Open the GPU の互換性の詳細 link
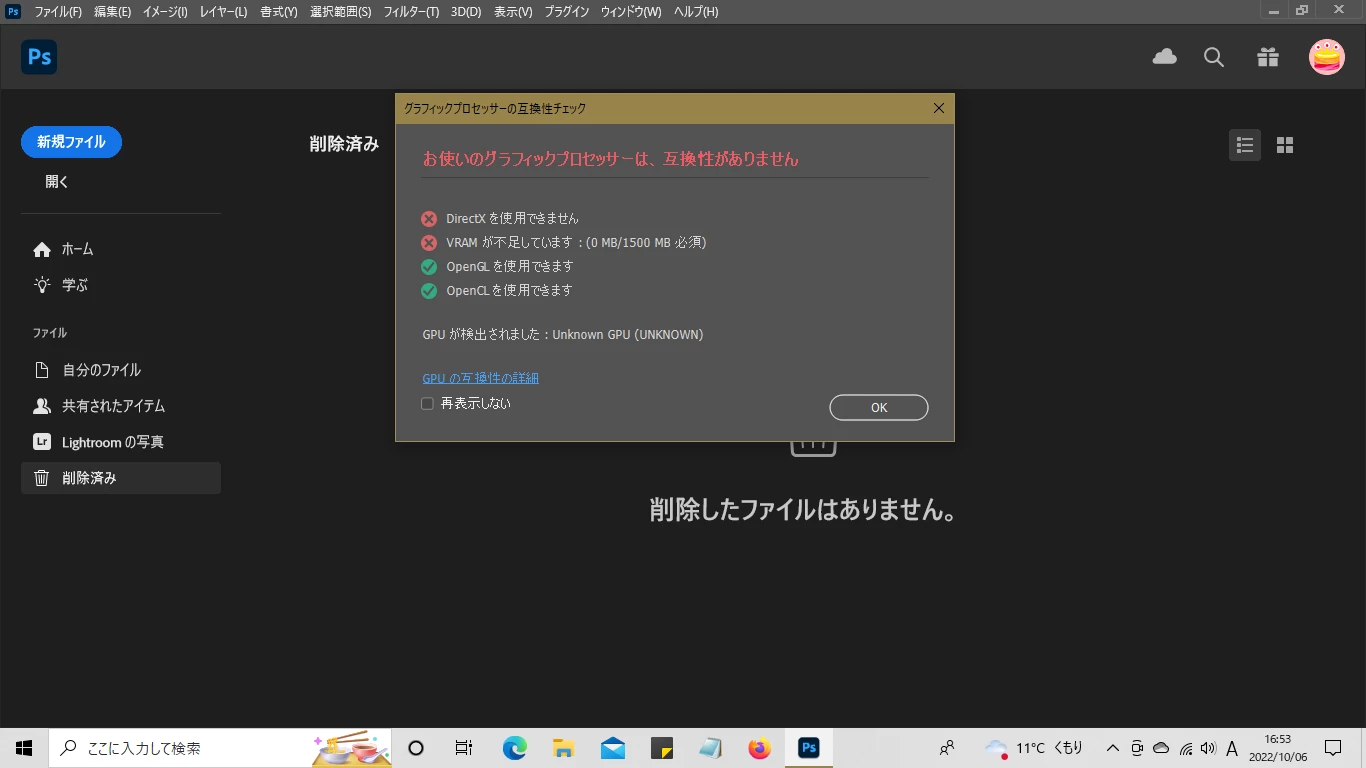Screen dimensions: 1366x768 click(481, 378)
